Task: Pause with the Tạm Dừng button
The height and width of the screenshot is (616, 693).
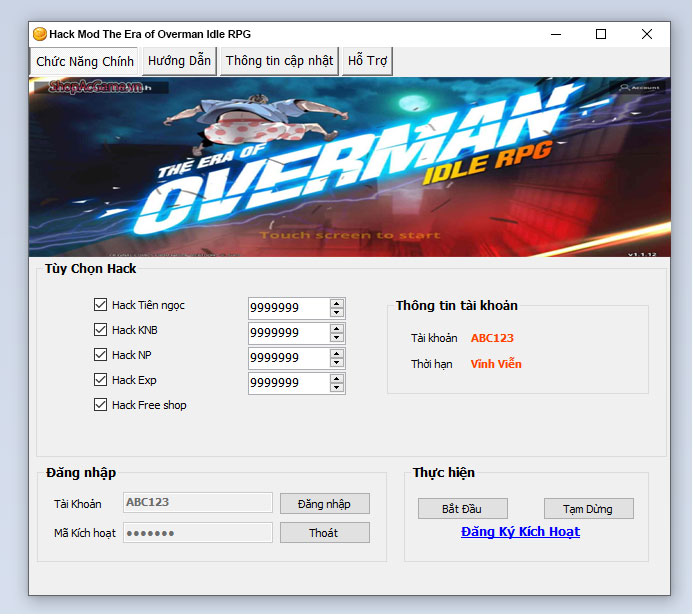Action: click(x=589, y=509)
